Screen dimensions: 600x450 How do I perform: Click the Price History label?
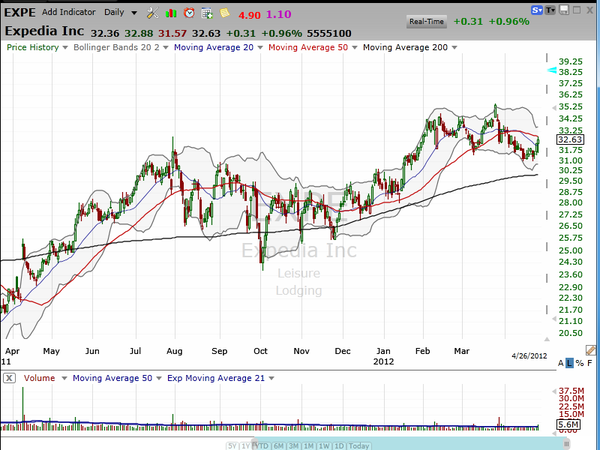point(33,47)
